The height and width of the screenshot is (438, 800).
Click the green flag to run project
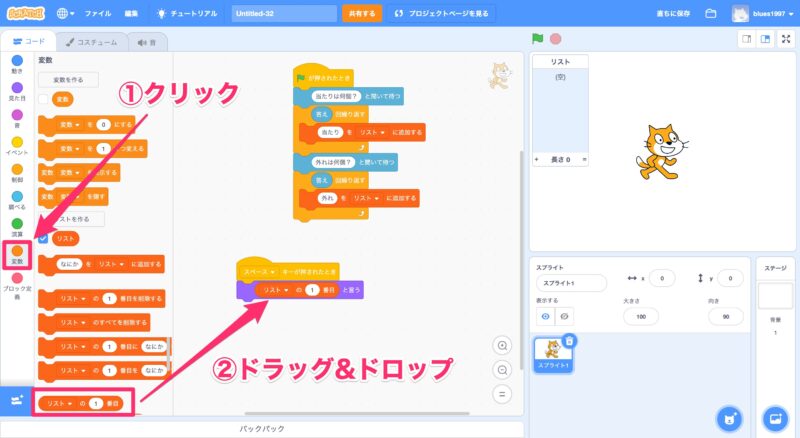coord(538,39)
